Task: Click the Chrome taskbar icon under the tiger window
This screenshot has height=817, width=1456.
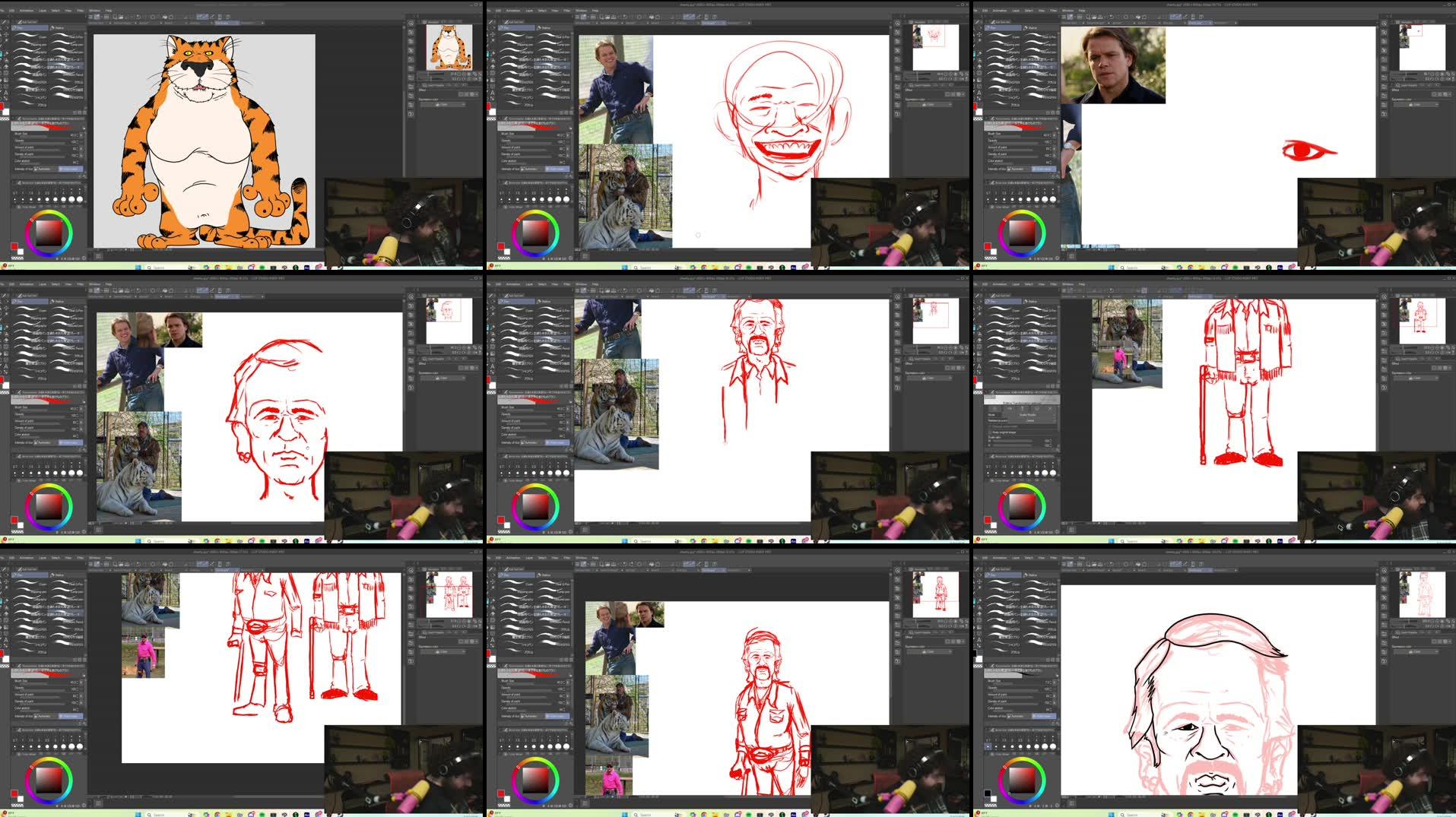Action: 217,267
